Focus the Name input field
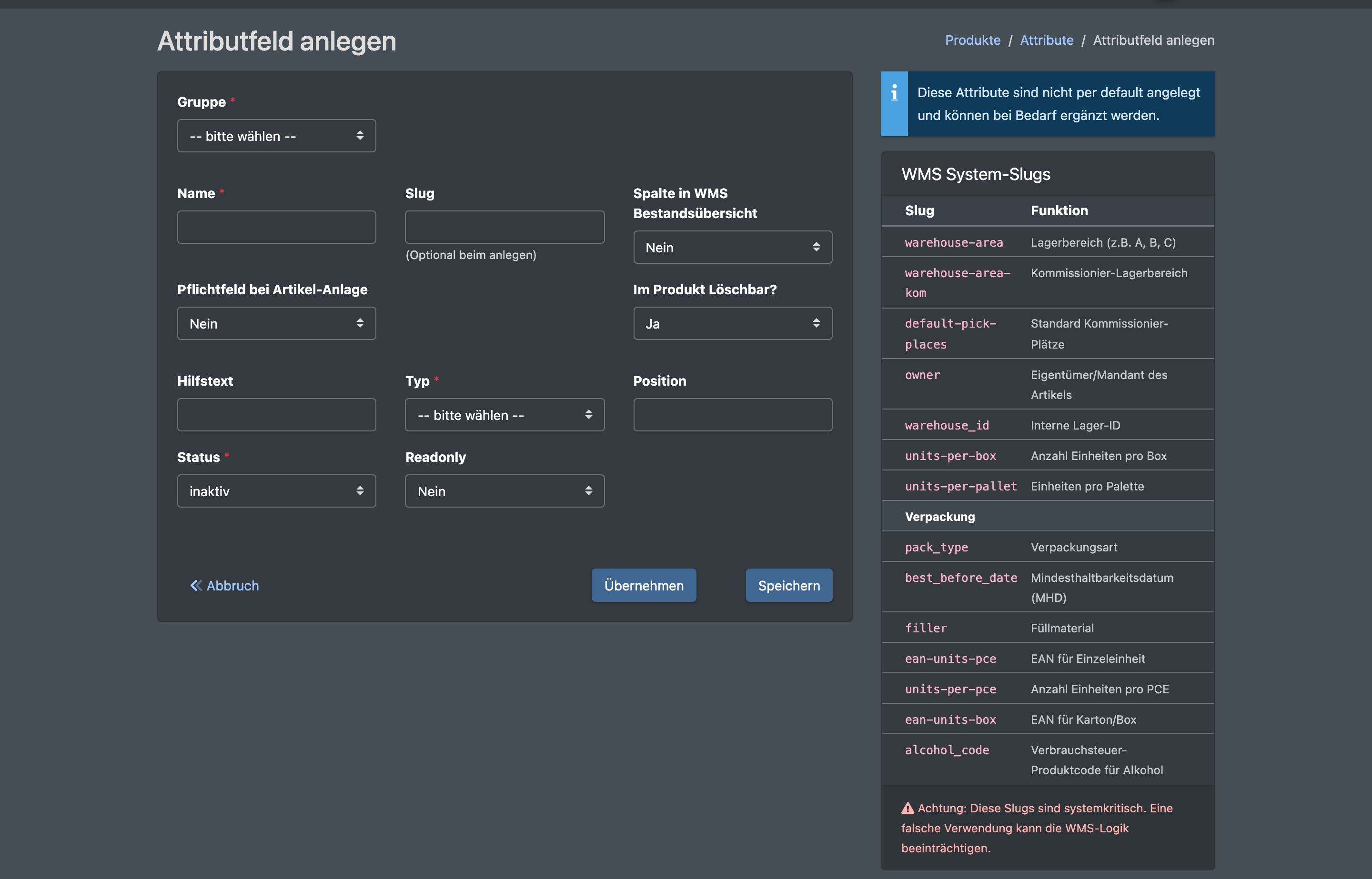1372x879 pixels. tap(276, 227)
